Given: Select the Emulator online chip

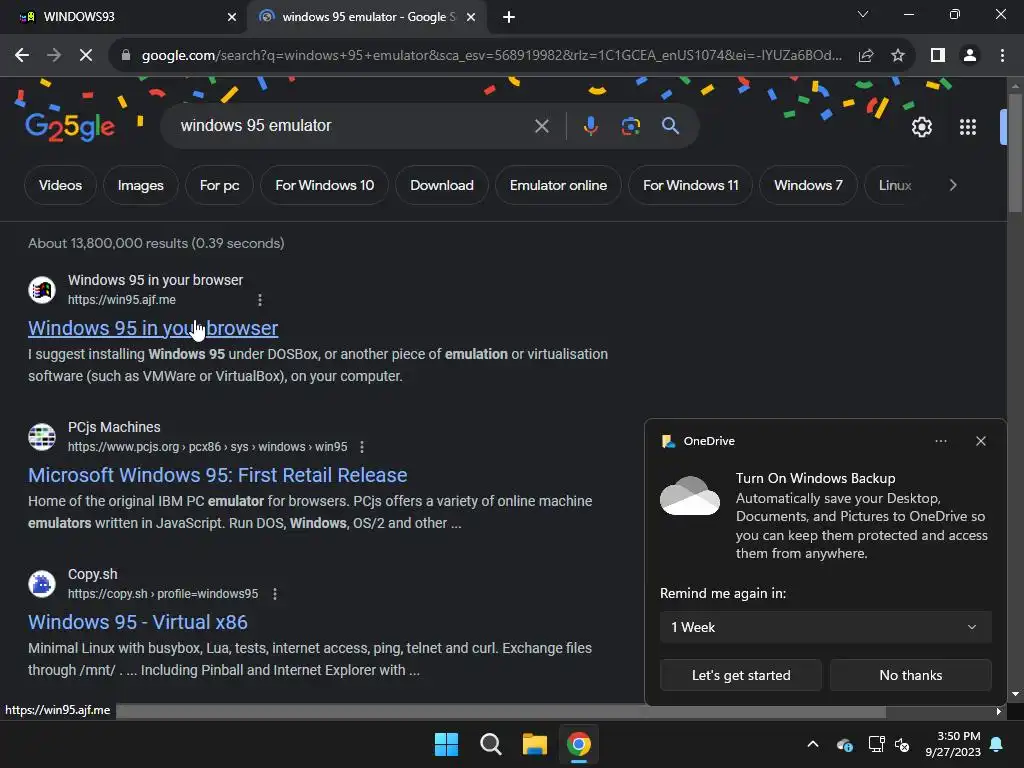Looking at the screenshot, I should pyautogui.click(x=558, y=185).
